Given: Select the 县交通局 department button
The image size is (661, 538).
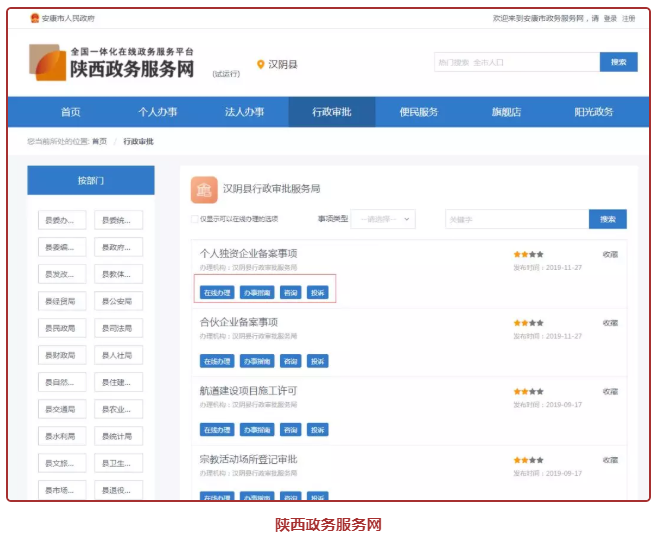Looking at the screenshot, I should point(62,409).
